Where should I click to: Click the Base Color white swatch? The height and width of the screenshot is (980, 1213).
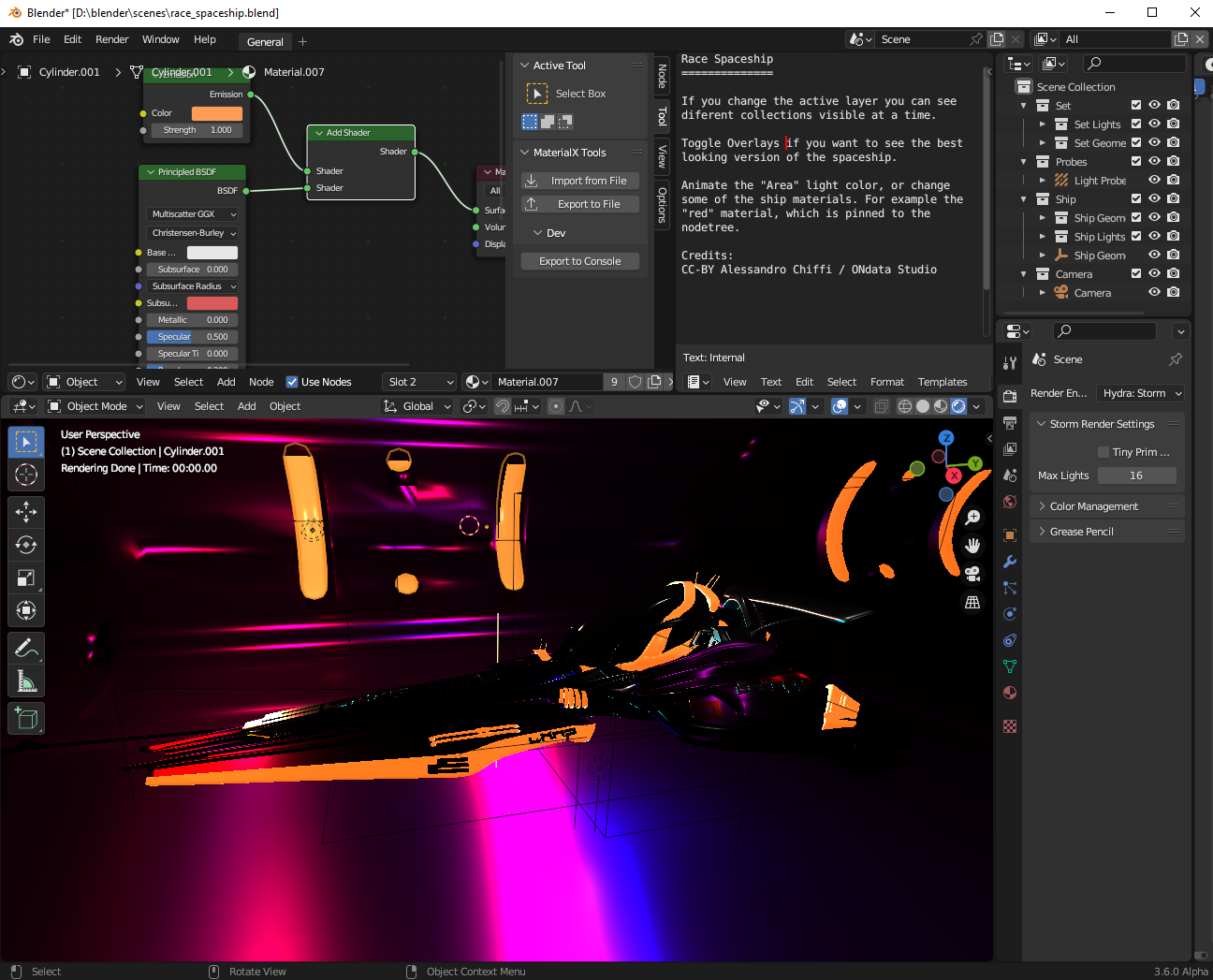tap(212, 253)
